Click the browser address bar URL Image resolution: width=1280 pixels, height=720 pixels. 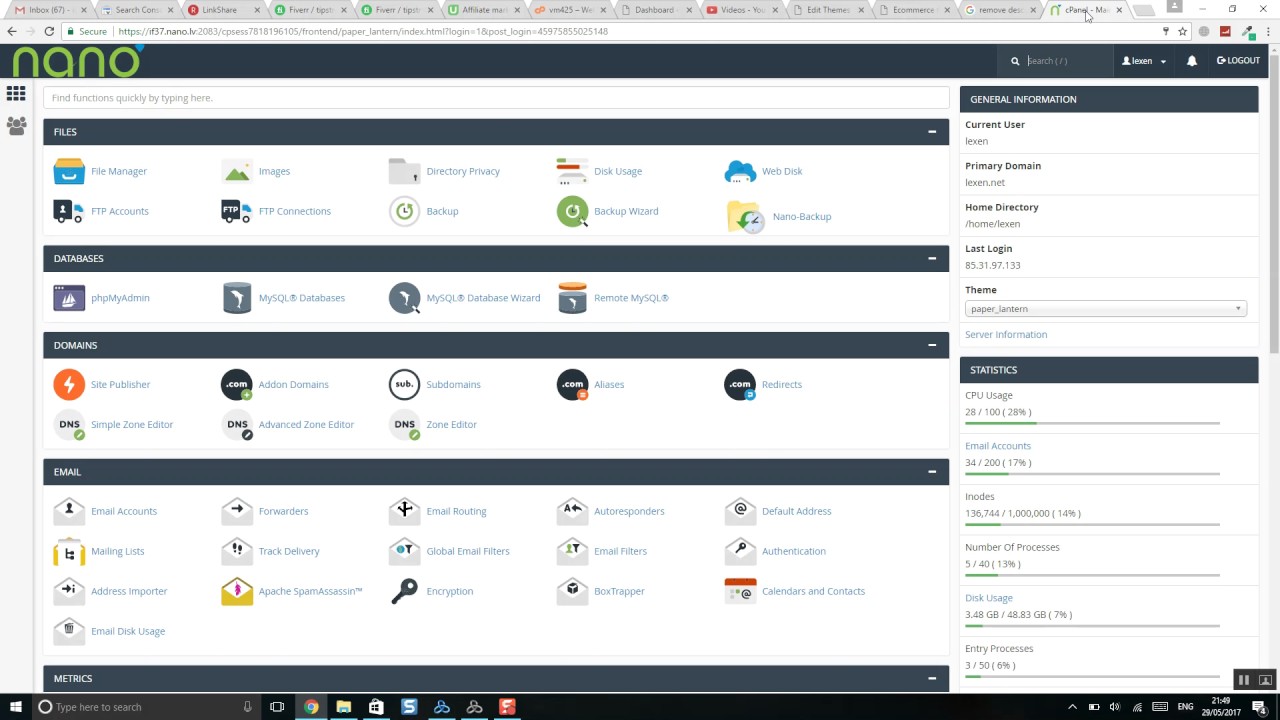coord(363,31)
